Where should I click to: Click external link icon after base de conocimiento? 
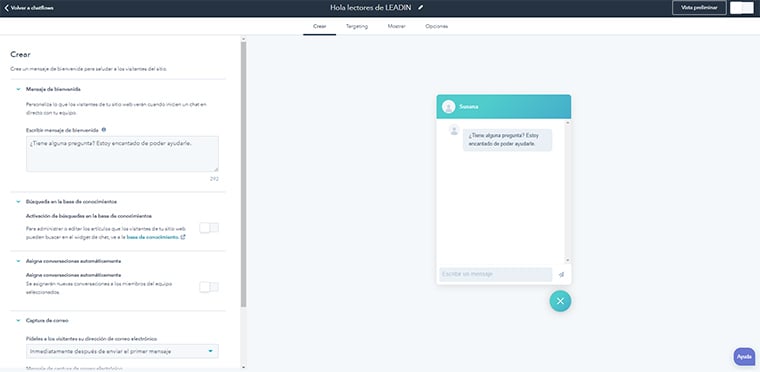click(x=183, y=237)
